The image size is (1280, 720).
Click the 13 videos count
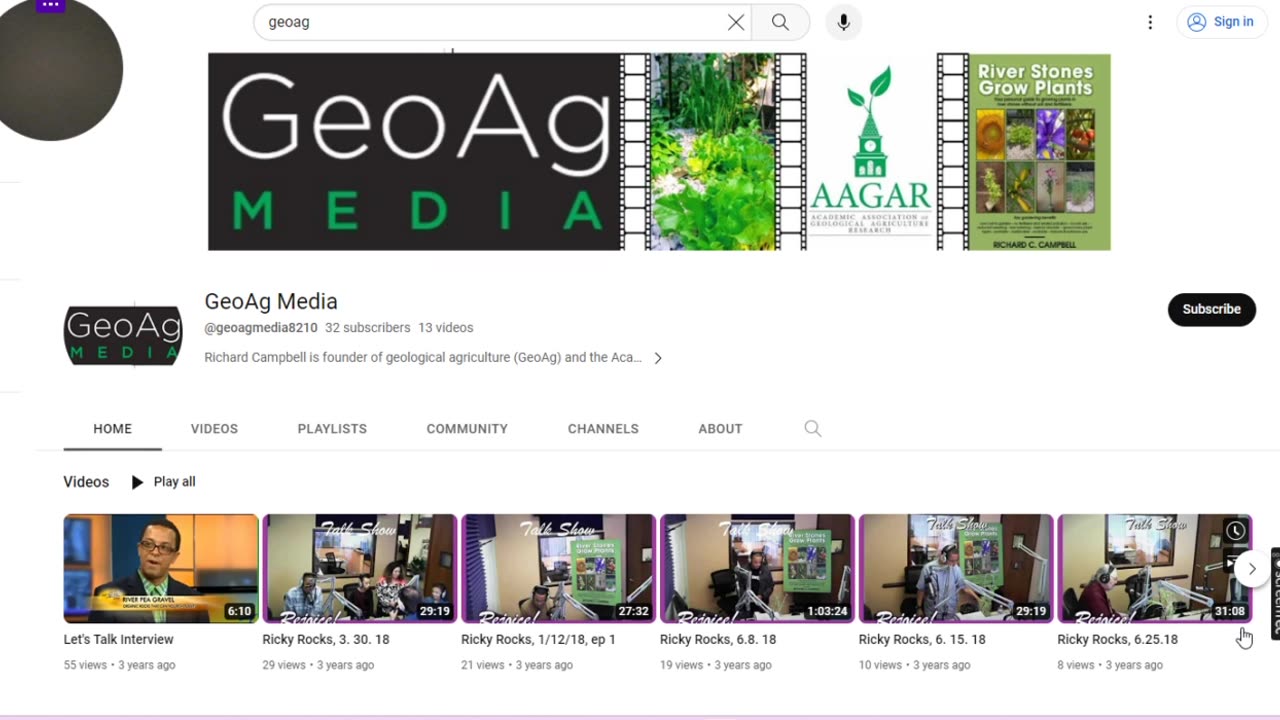pos(446,328)
